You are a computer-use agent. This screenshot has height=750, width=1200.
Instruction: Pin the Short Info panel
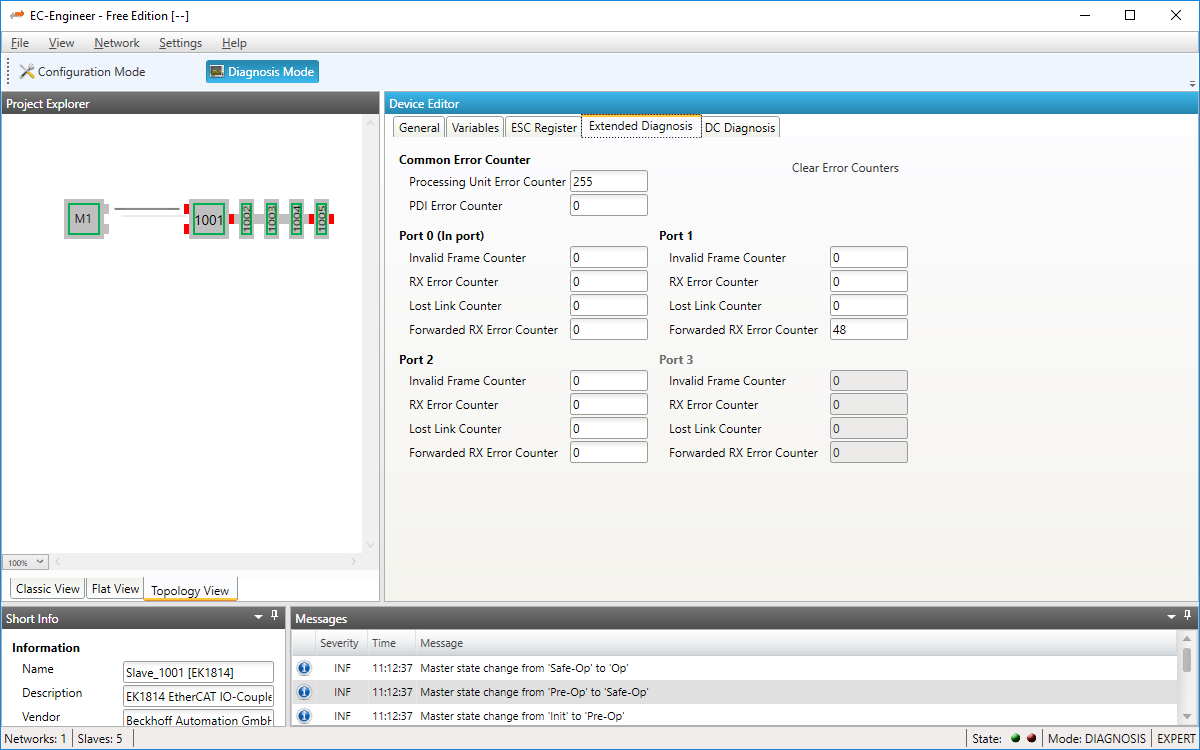pos(275,617)
